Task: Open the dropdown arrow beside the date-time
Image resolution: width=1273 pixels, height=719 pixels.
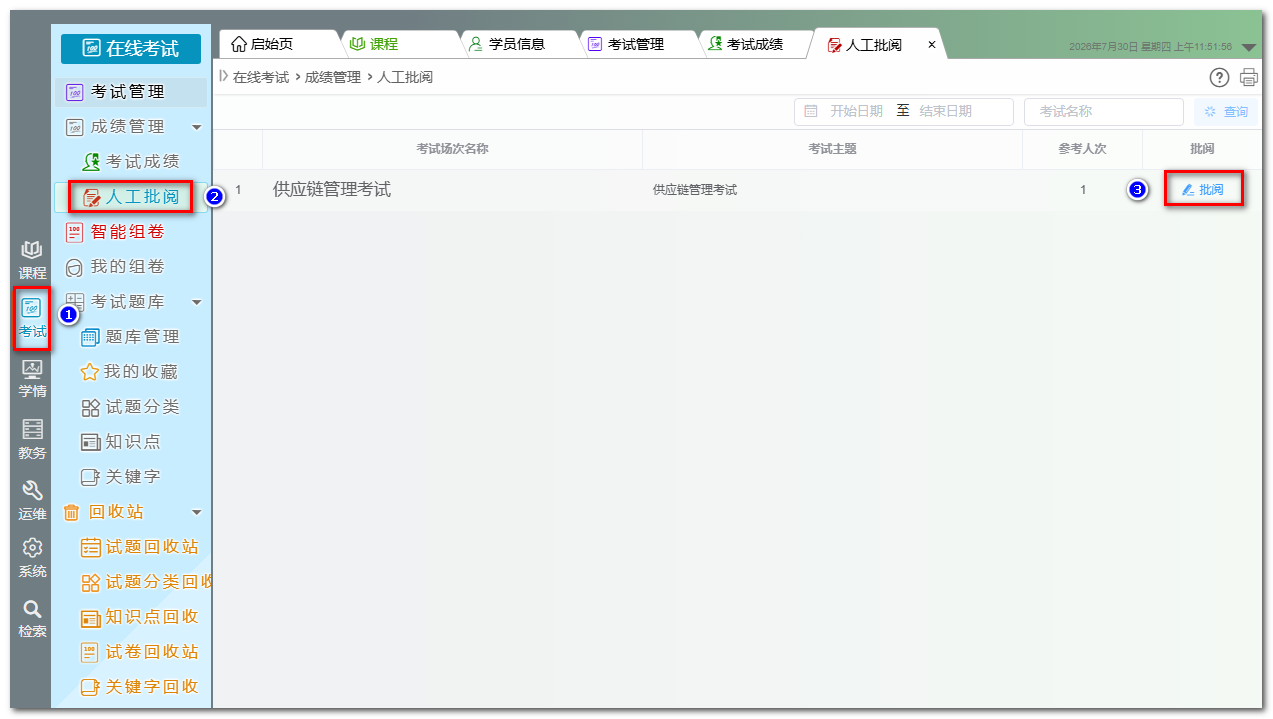Action: (1248, 47)
